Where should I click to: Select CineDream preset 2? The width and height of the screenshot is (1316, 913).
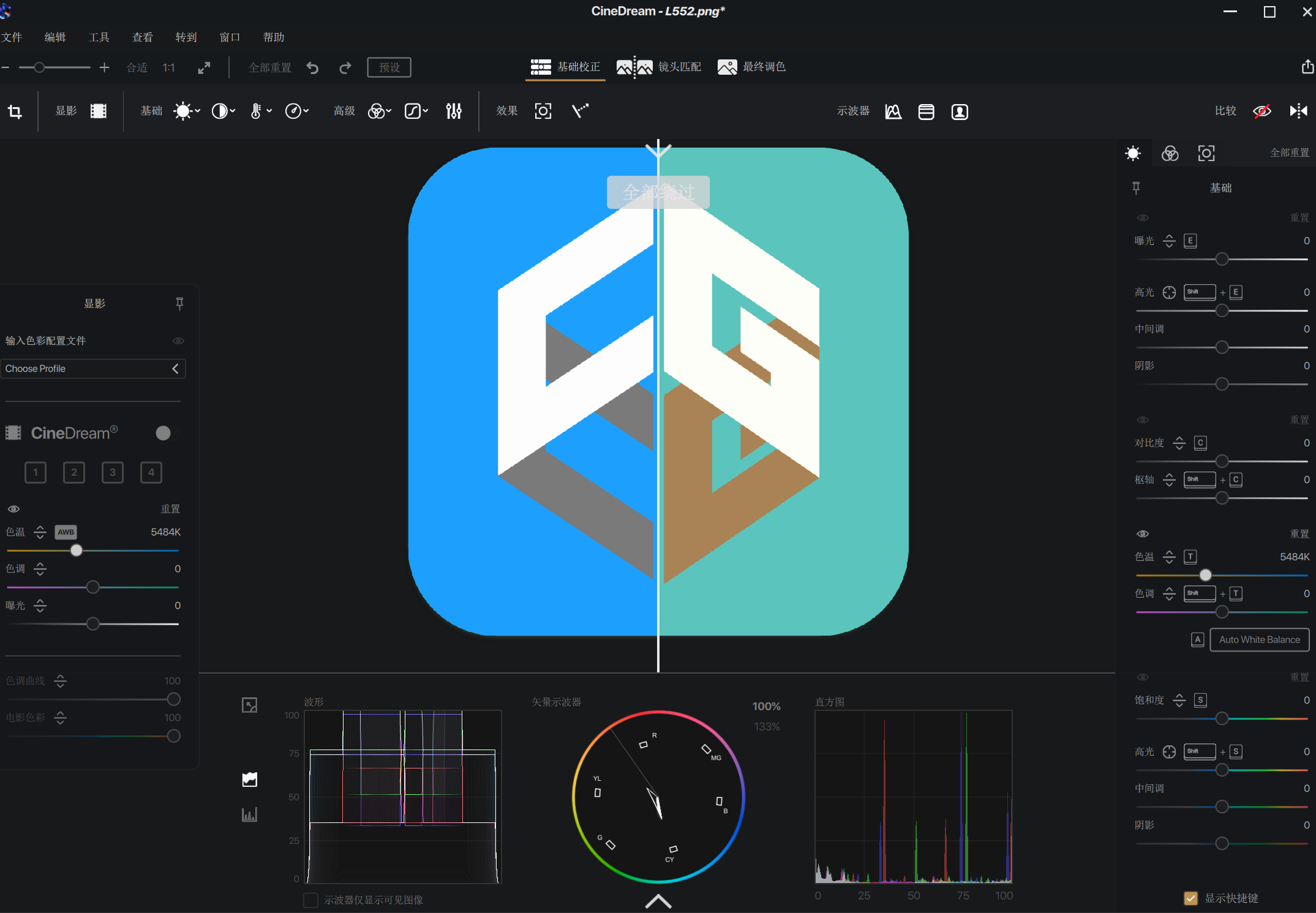[x=74, y=472]
